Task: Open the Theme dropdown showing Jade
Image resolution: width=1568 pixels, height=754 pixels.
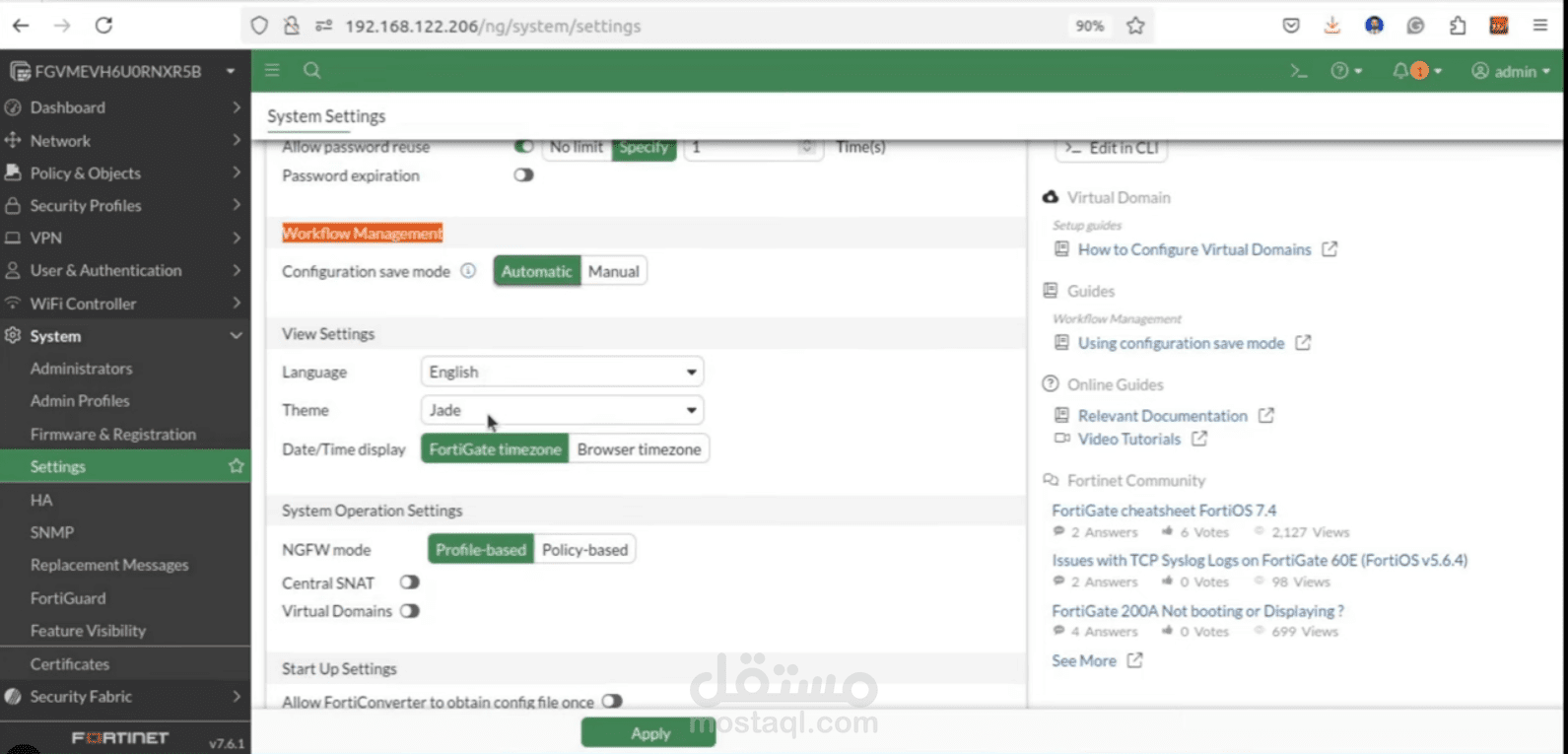Action: pos(562,410)
